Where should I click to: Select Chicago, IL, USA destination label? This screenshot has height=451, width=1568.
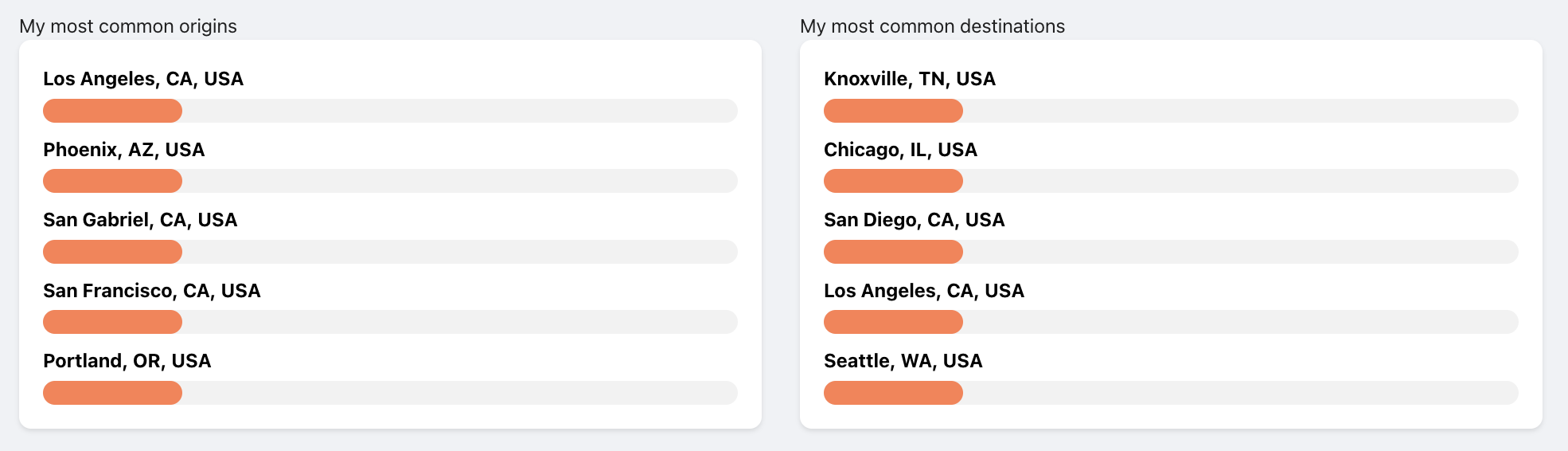point(900,150)
